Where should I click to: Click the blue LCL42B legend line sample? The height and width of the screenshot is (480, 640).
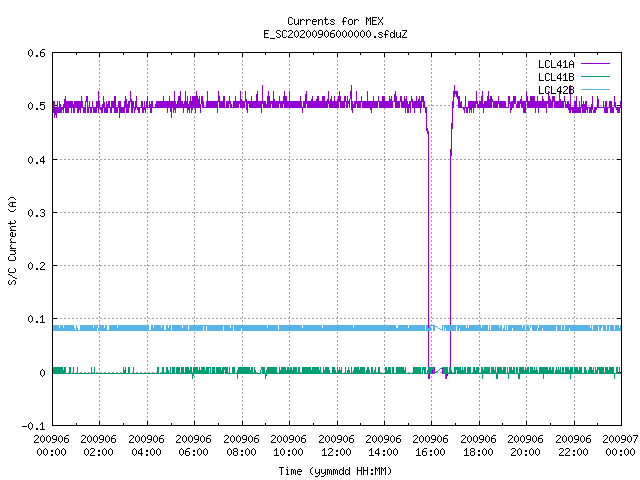coord(595,89)
